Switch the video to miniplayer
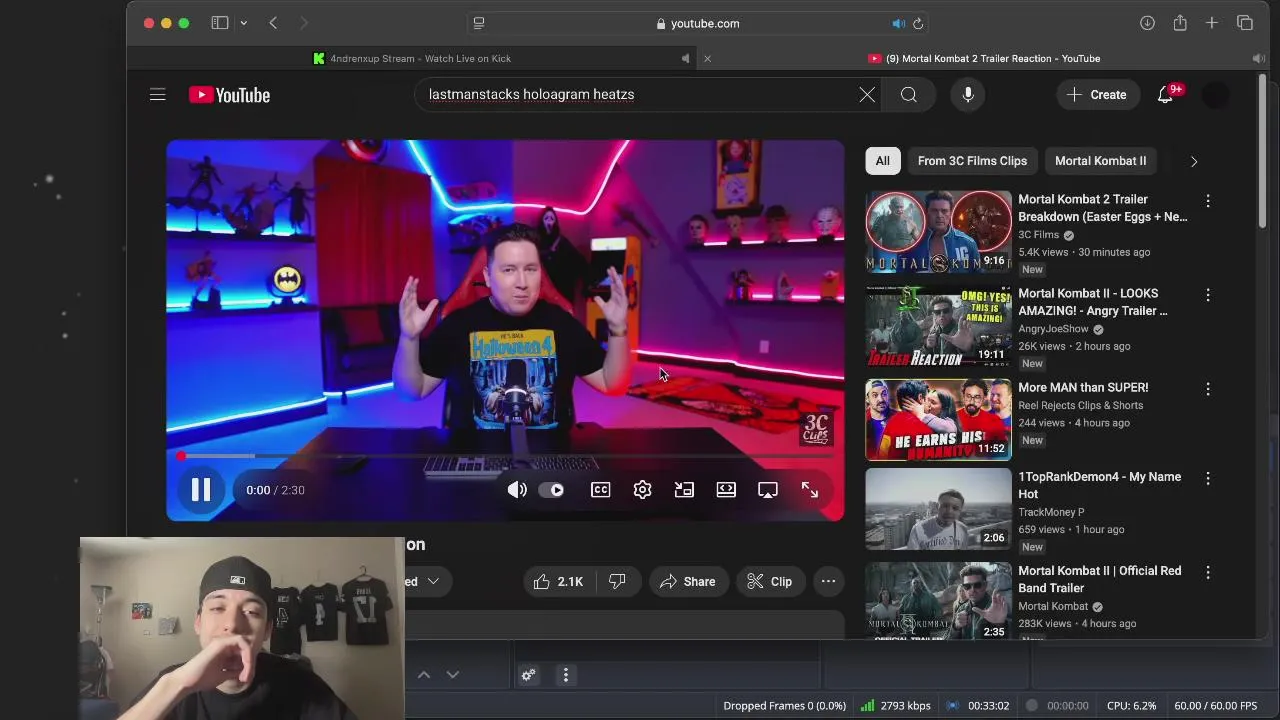Viewport: 1280px width, 720px height. (x=684, y=490)
